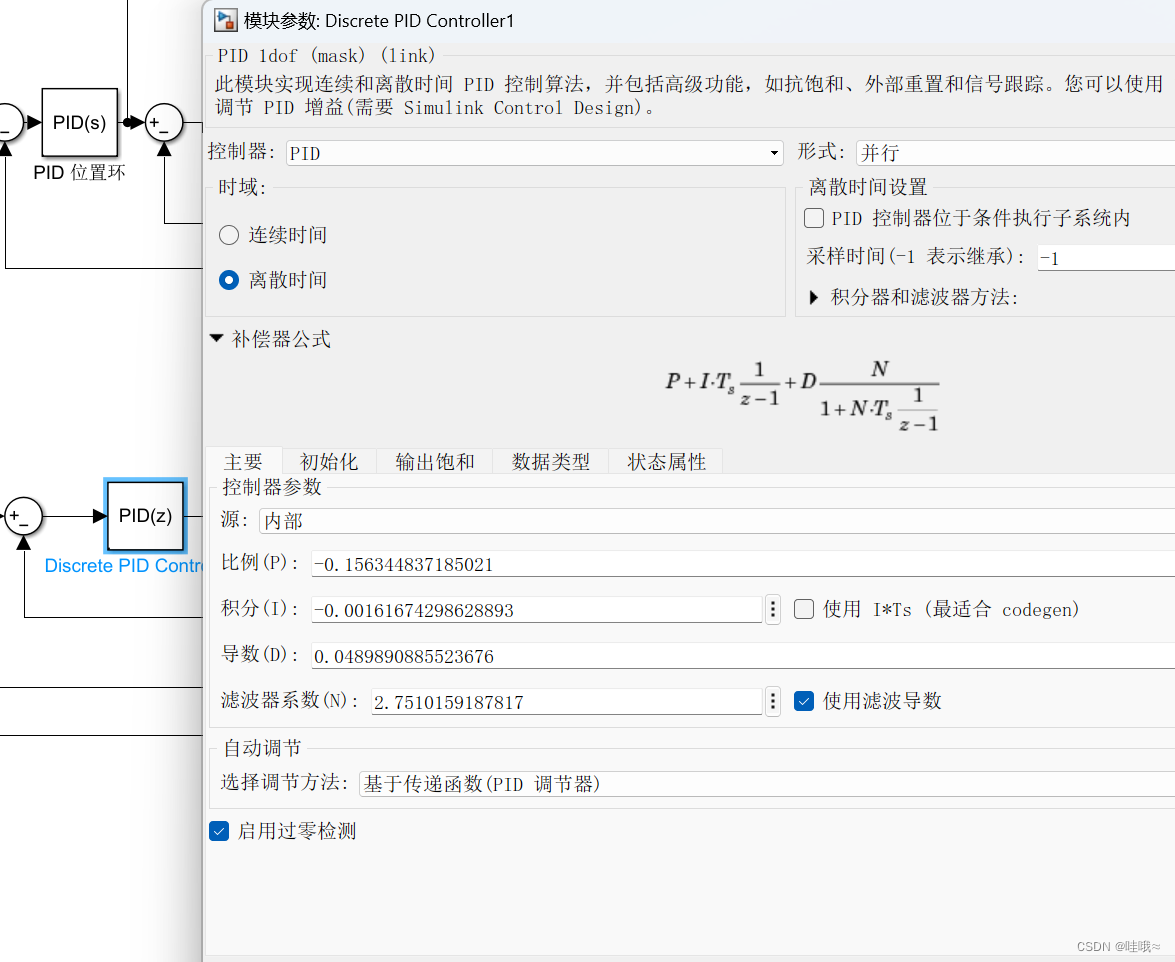Click the Integral (I) value field
Screen dimensions: 1175x962
(x=537, y=610)
